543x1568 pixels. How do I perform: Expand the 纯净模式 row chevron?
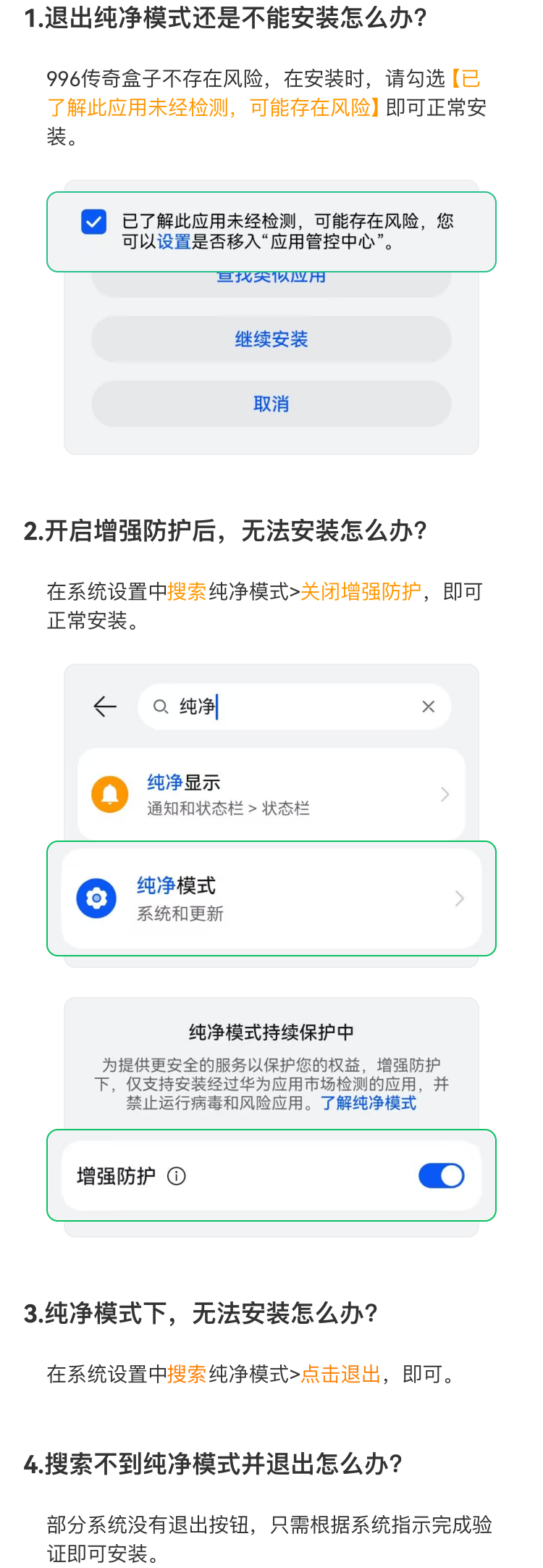click(459, 899)
